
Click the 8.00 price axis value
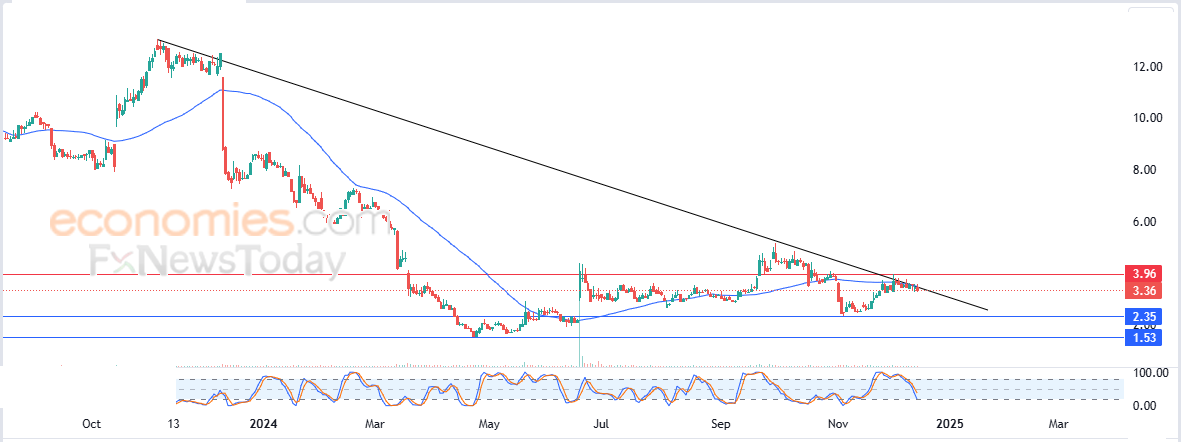1147,170
